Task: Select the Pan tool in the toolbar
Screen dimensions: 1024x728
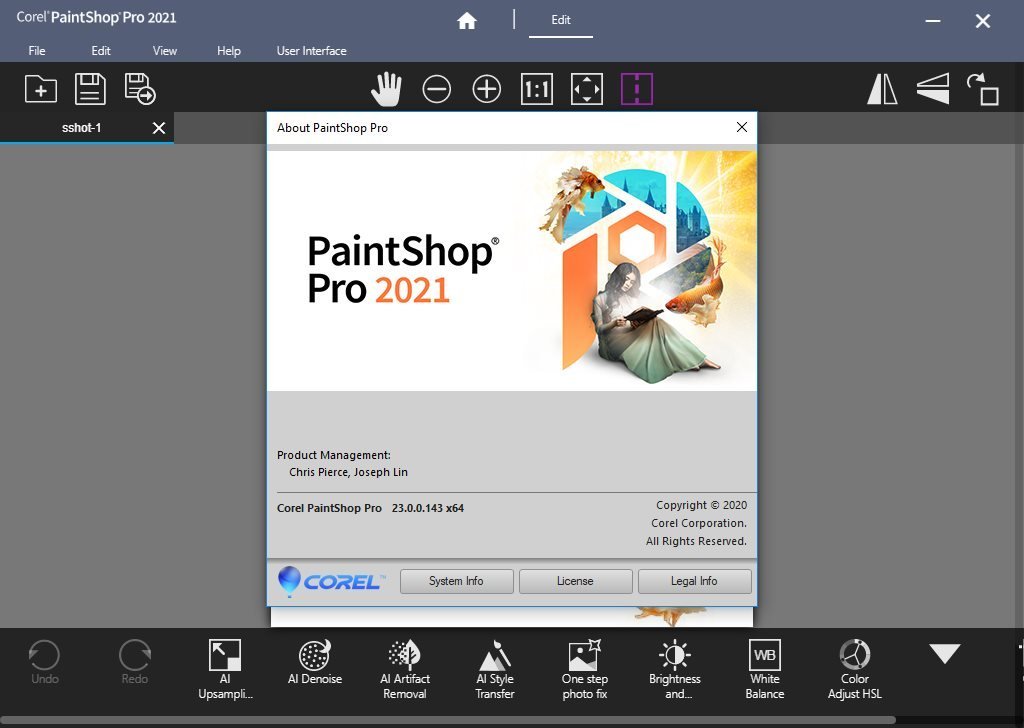Action: pos(386,89)
